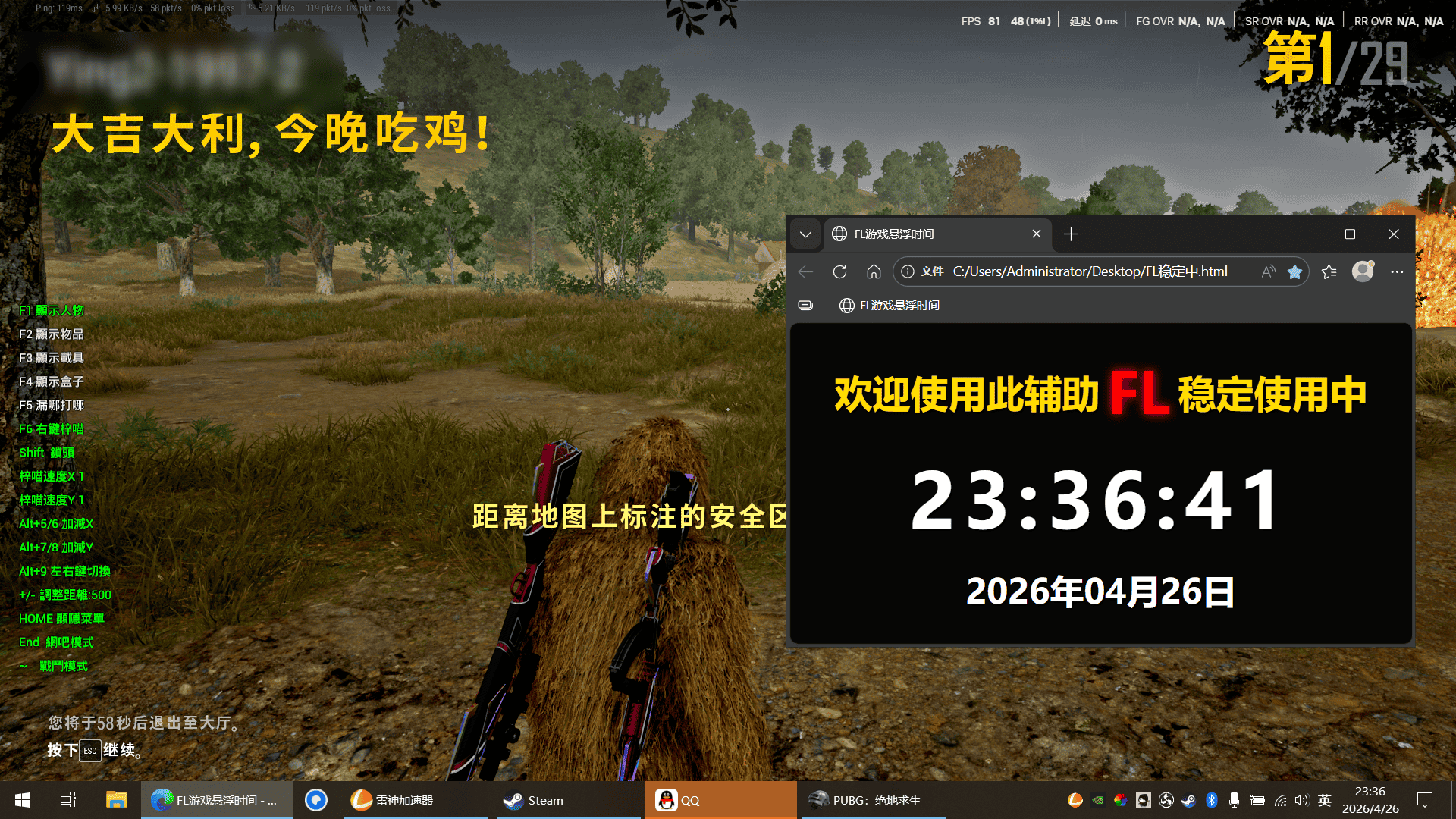1456x819 pixels.
Task: Click the site info icon beside 文件
Action: coord(908,271)
